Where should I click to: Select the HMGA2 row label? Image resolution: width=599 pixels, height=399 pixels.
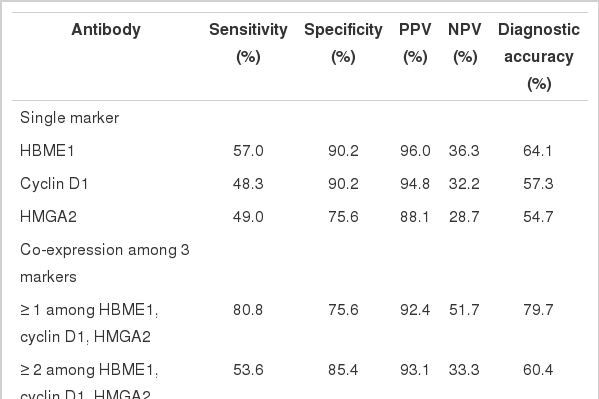click(x=48, y=217)
